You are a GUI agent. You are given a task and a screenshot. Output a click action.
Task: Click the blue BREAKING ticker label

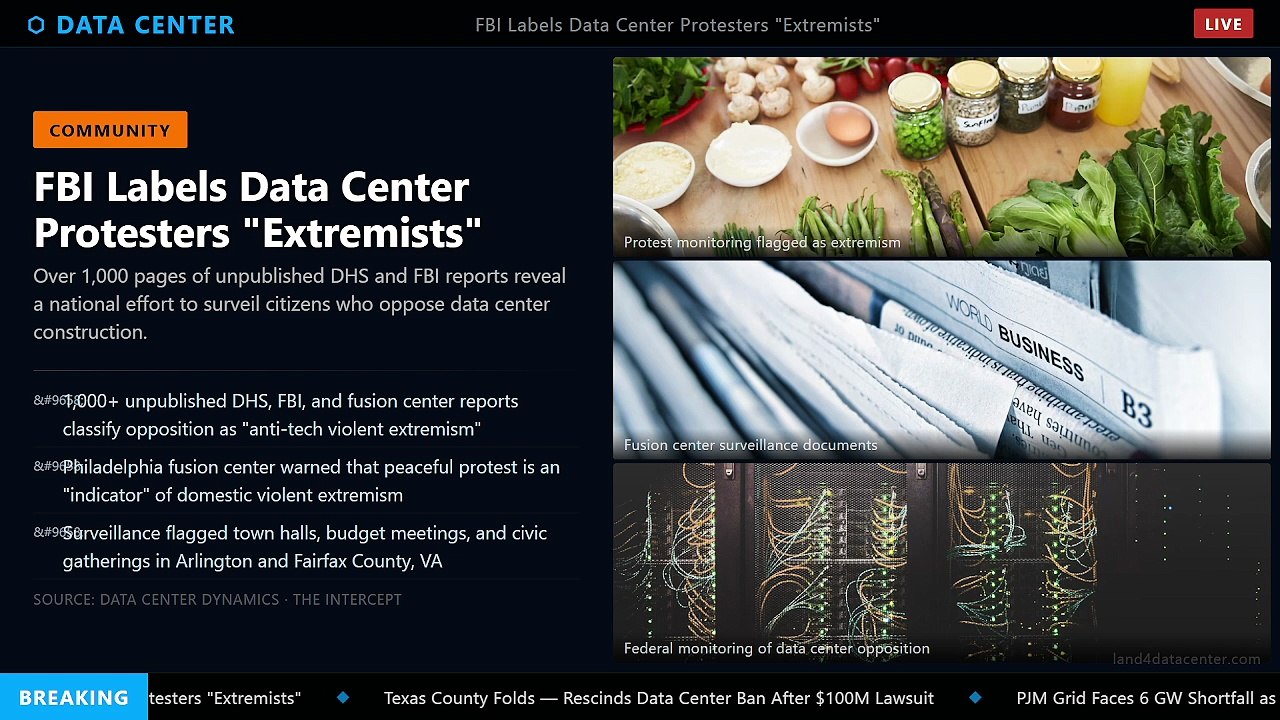coord(74,698)
